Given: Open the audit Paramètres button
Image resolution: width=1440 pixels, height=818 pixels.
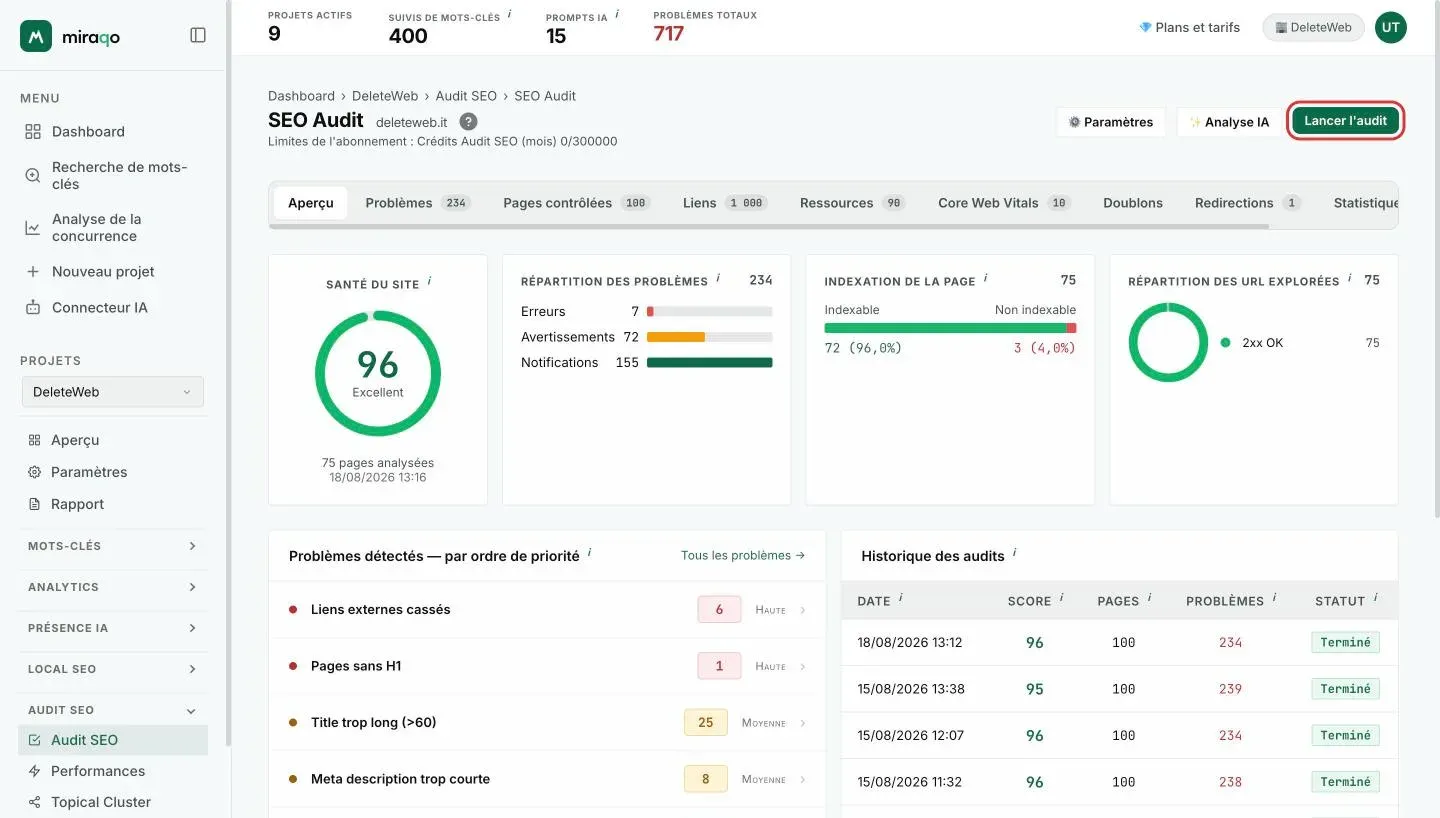Looking at the screenshot, I should [x=1110, y=122].
